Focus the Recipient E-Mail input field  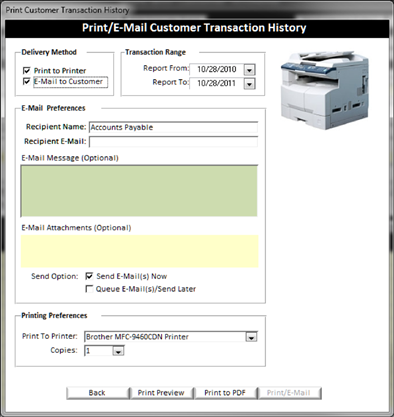coord(173,142)
